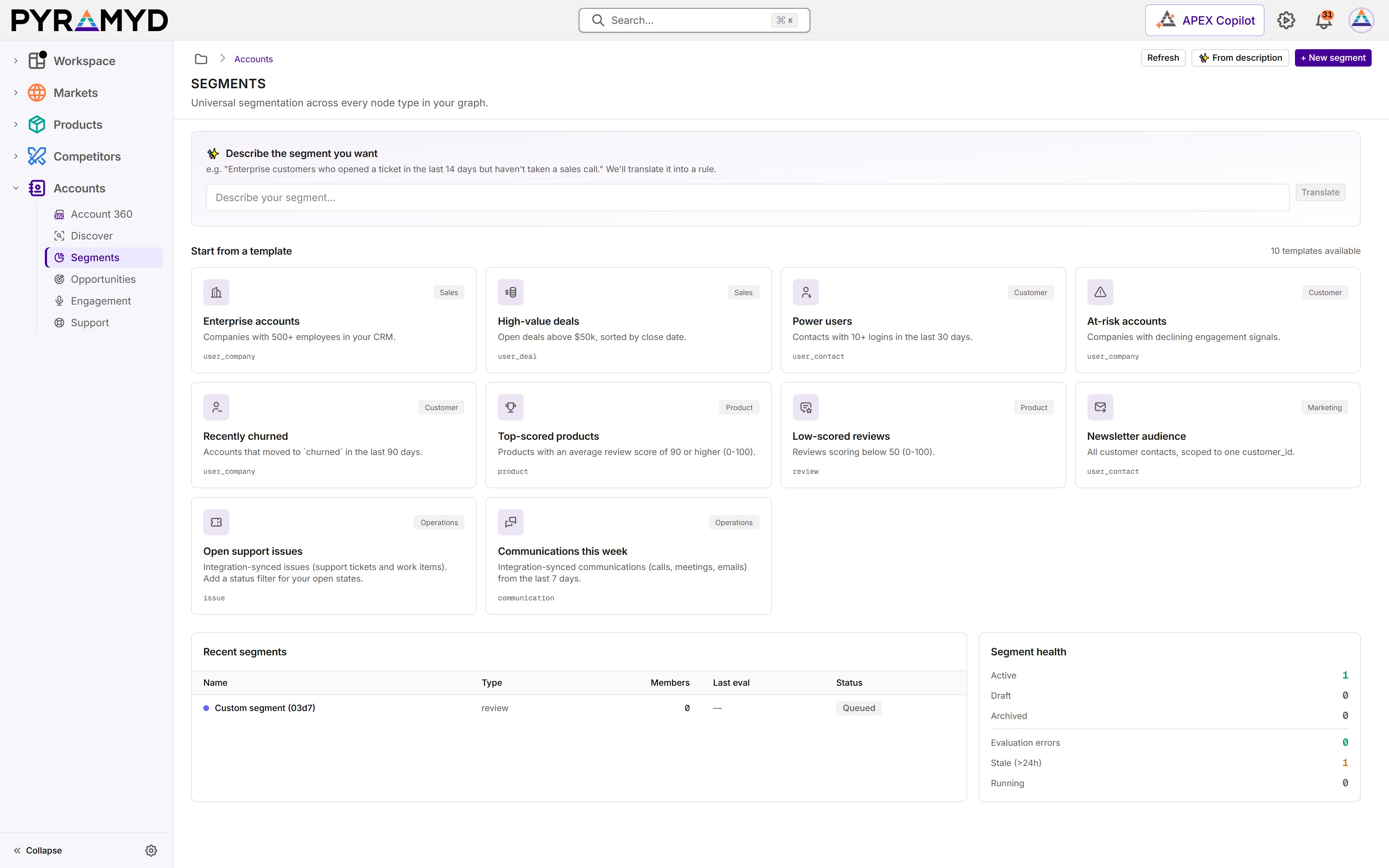Screen dimensions: 1389x868
Task: Open Engagement sidebar item
Action: (103, 301)
